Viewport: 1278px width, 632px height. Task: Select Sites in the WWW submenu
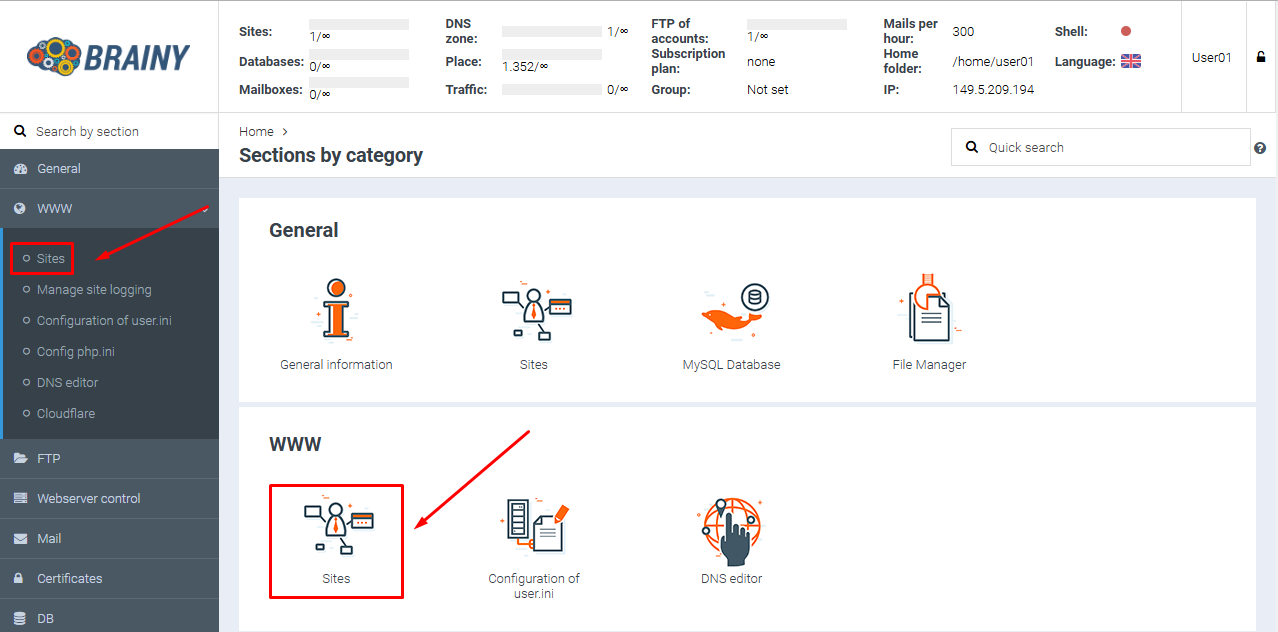point(51,259)
